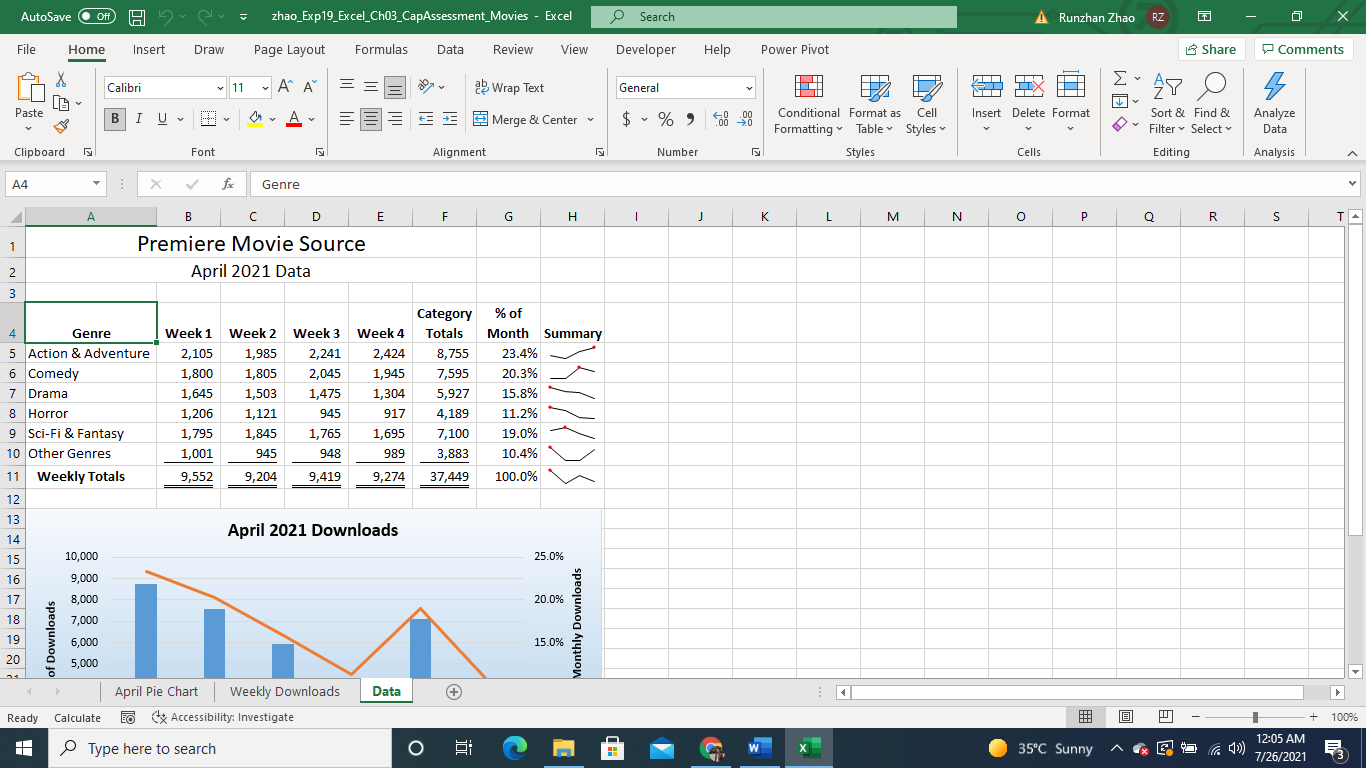Apply Comma Style format

[x=690, y=119]
